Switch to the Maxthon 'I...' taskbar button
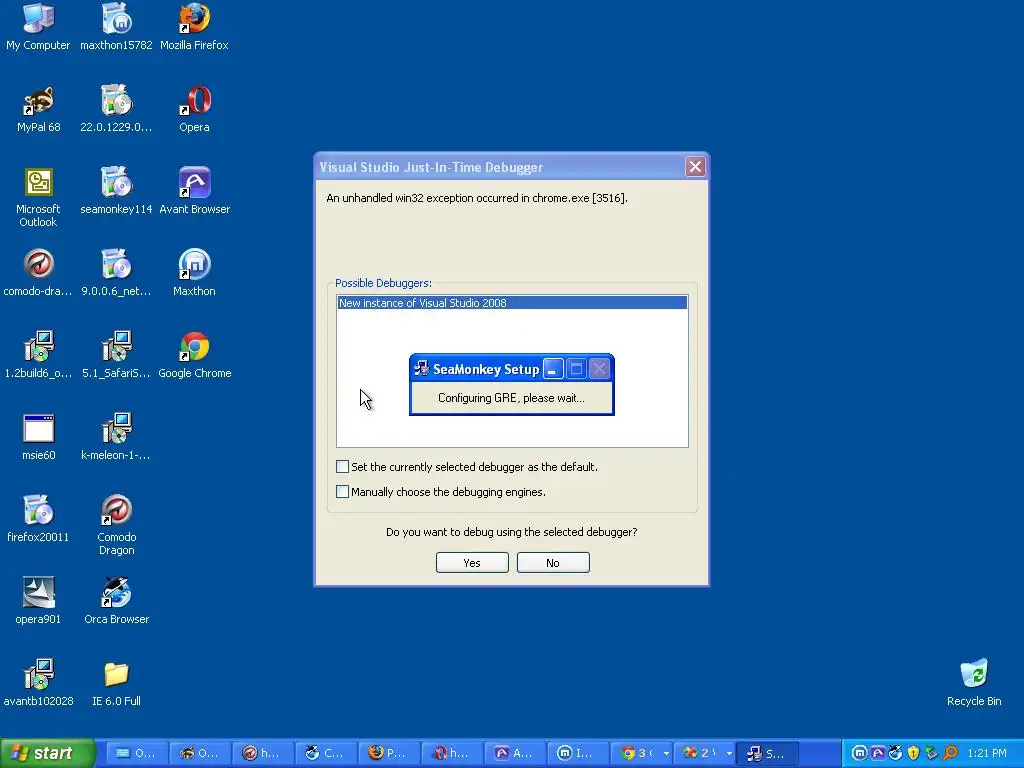The image size is (1024, 768). 577,753
